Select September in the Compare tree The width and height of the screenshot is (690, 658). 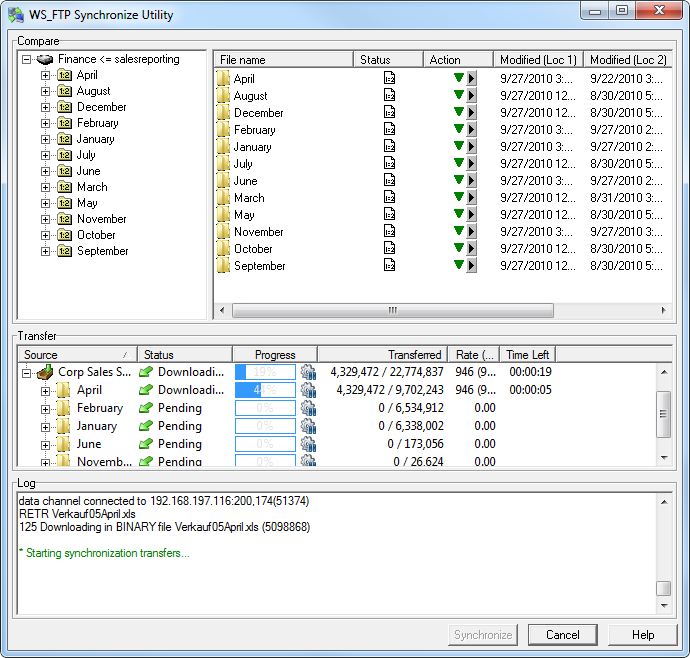click(102, 251)
